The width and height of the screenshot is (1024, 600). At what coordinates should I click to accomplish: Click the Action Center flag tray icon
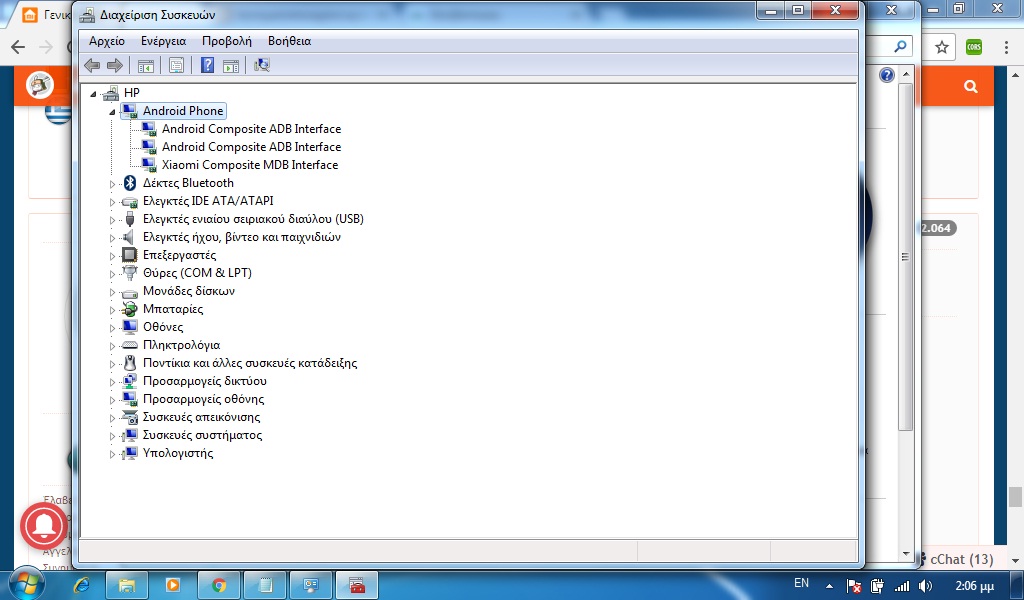(854, 586)
